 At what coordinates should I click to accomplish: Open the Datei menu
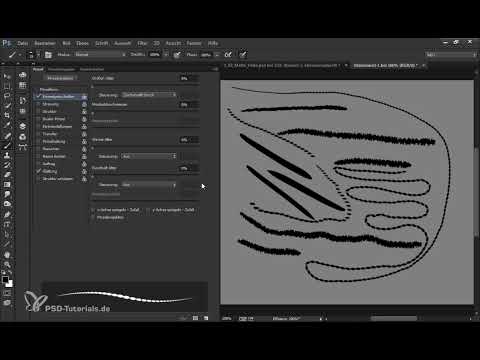(23, 43)
